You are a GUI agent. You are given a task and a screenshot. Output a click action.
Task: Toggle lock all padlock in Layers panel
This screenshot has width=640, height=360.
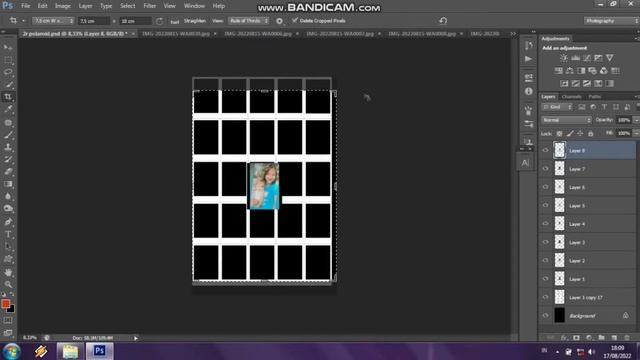point(590,133)
